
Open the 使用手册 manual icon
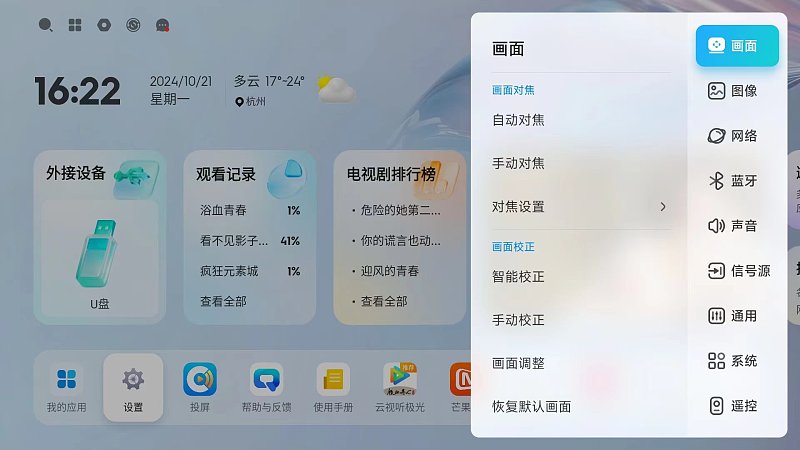click(x=333, y=387)
